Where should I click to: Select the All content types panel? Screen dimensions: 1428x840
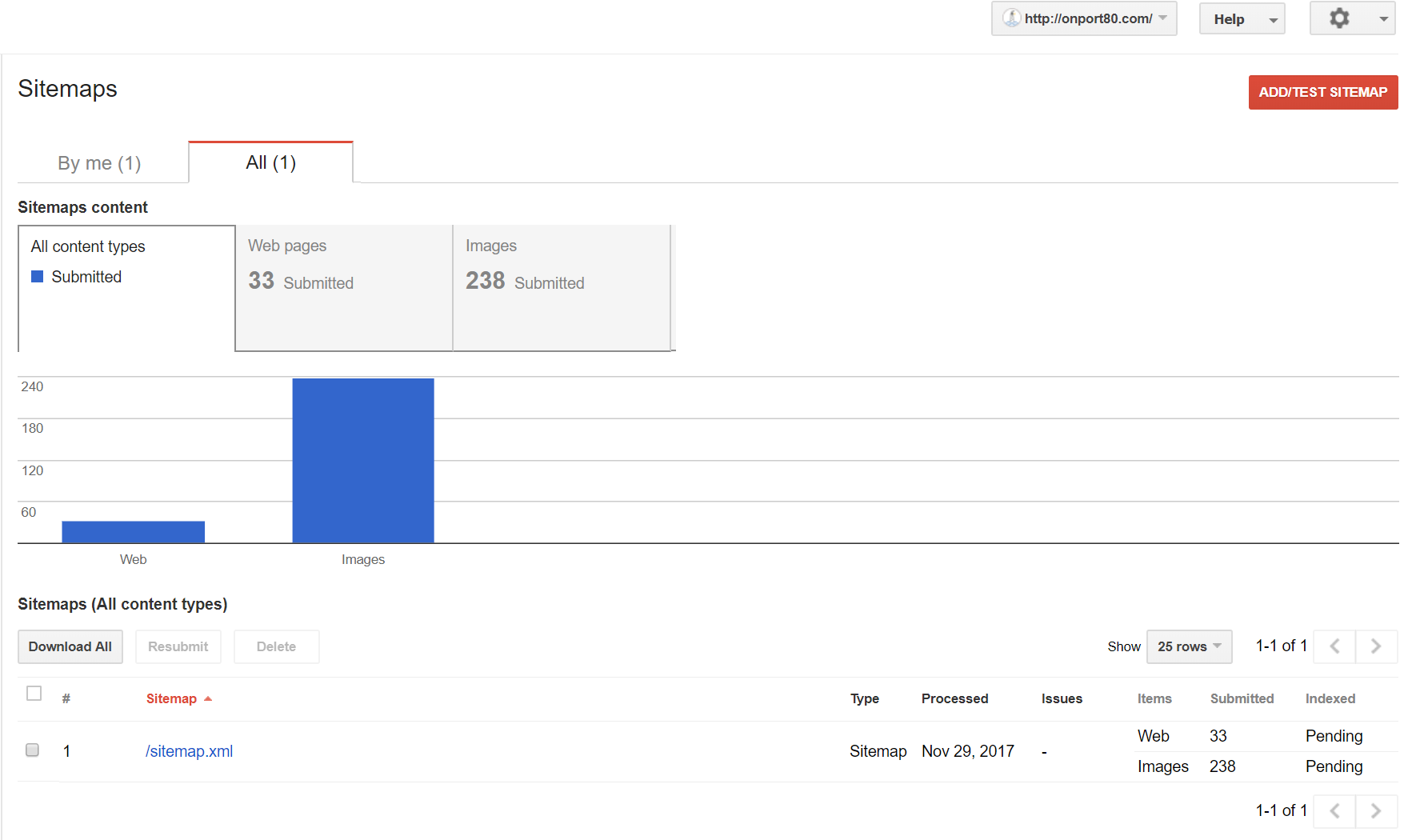[126, 288]
